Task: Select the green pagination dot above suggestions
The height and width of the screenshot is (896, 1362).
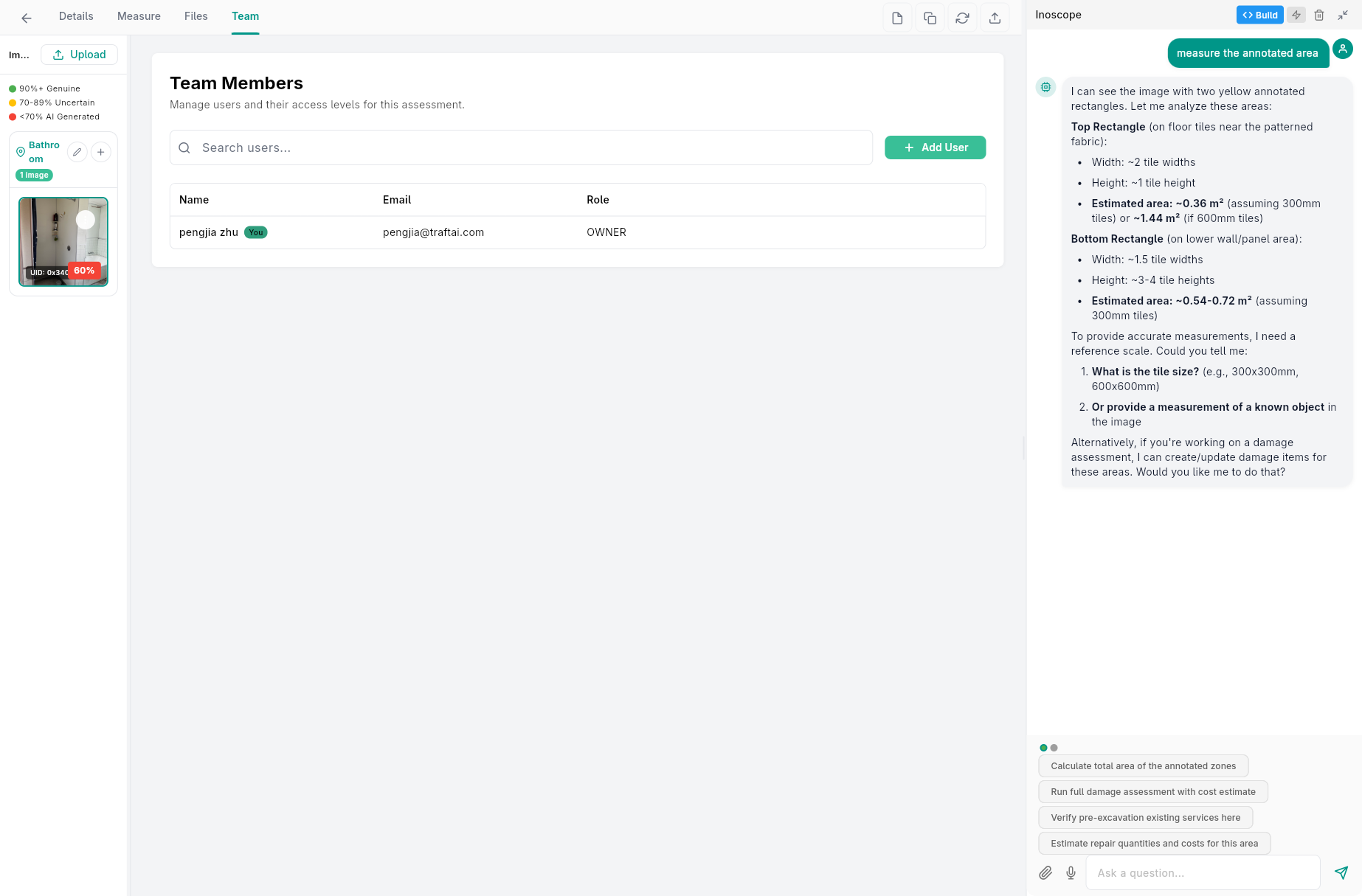Action: coord(1043,747)
